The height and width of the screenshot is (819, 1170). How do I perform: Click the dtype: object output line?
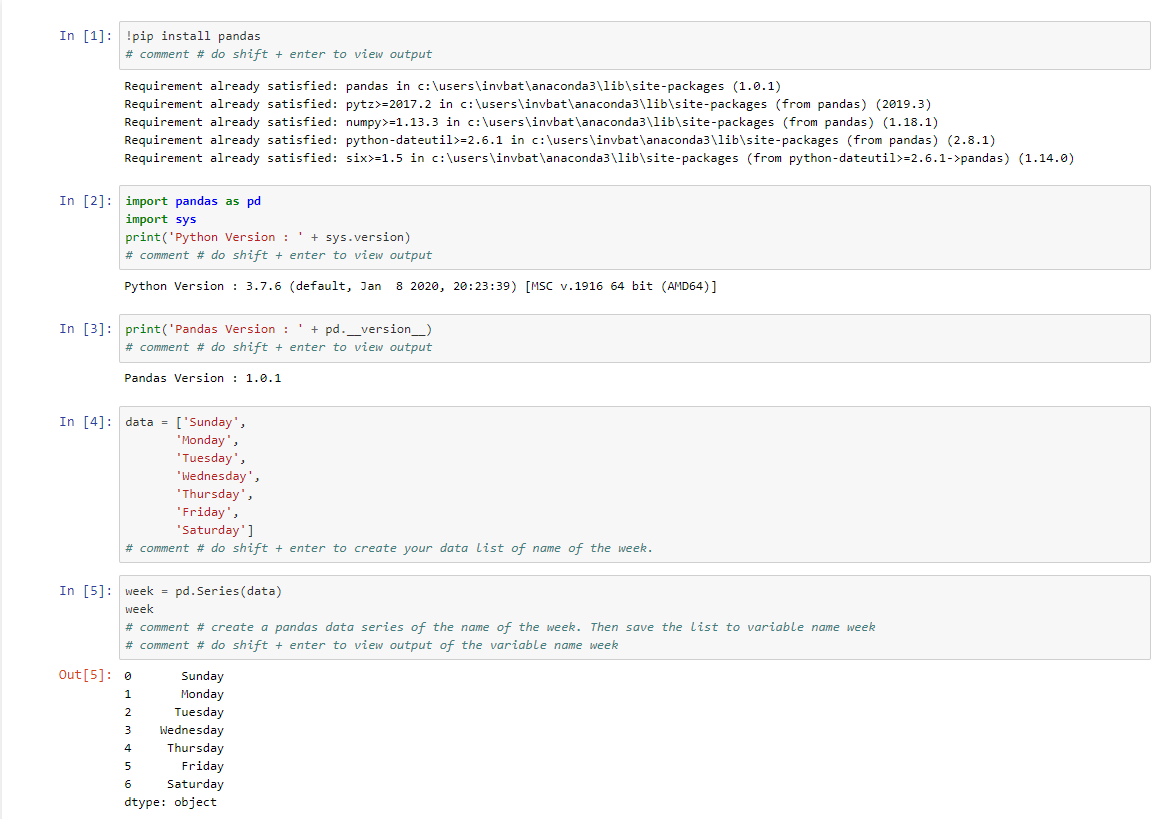170,802
